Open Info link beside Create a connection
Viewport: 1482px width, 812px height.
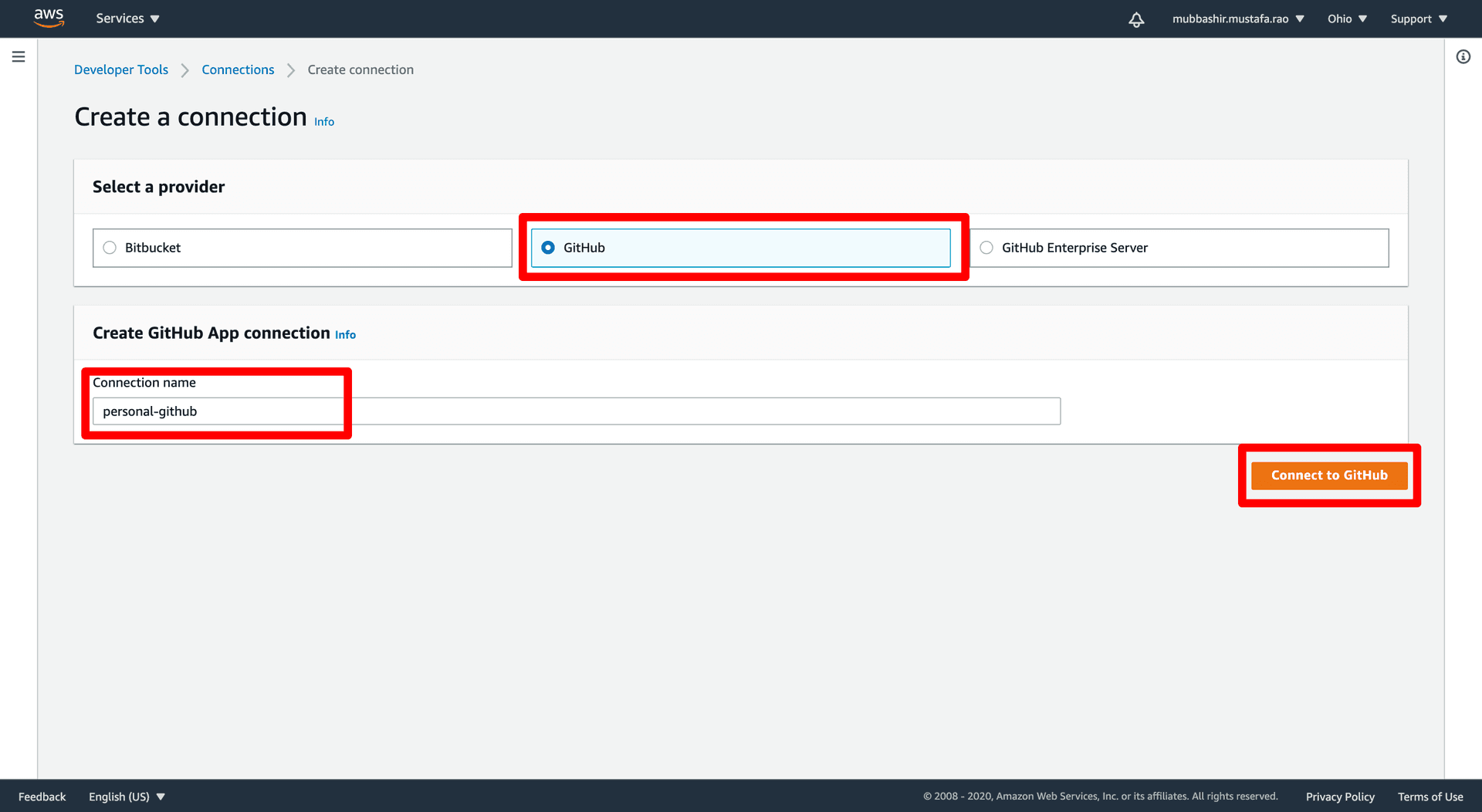pyautogui.click(x=324, y=122)
